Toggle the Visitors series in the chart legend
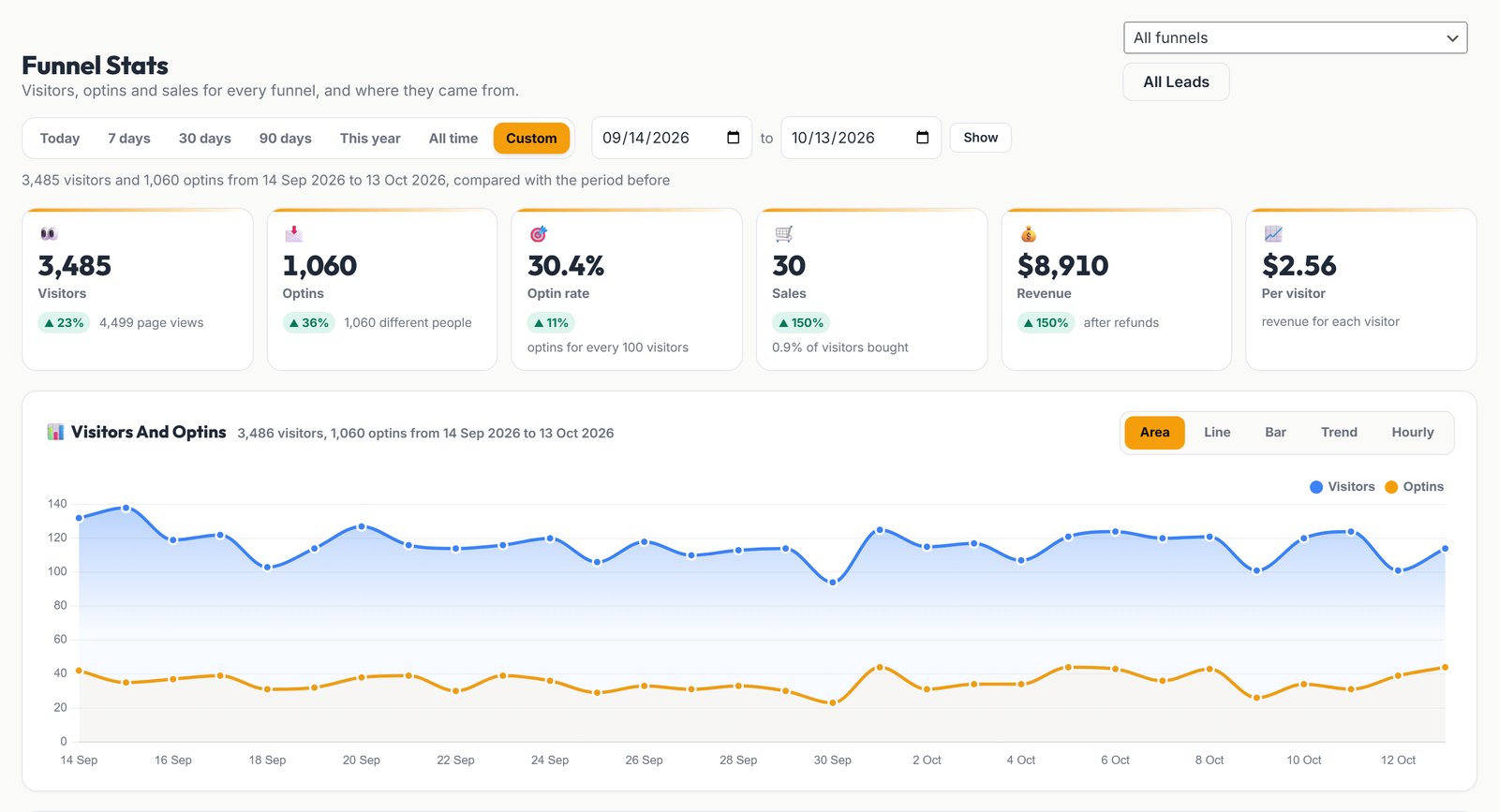Image resolution: width=1499 pixels, height=812 pixels. pos(1342,487)
